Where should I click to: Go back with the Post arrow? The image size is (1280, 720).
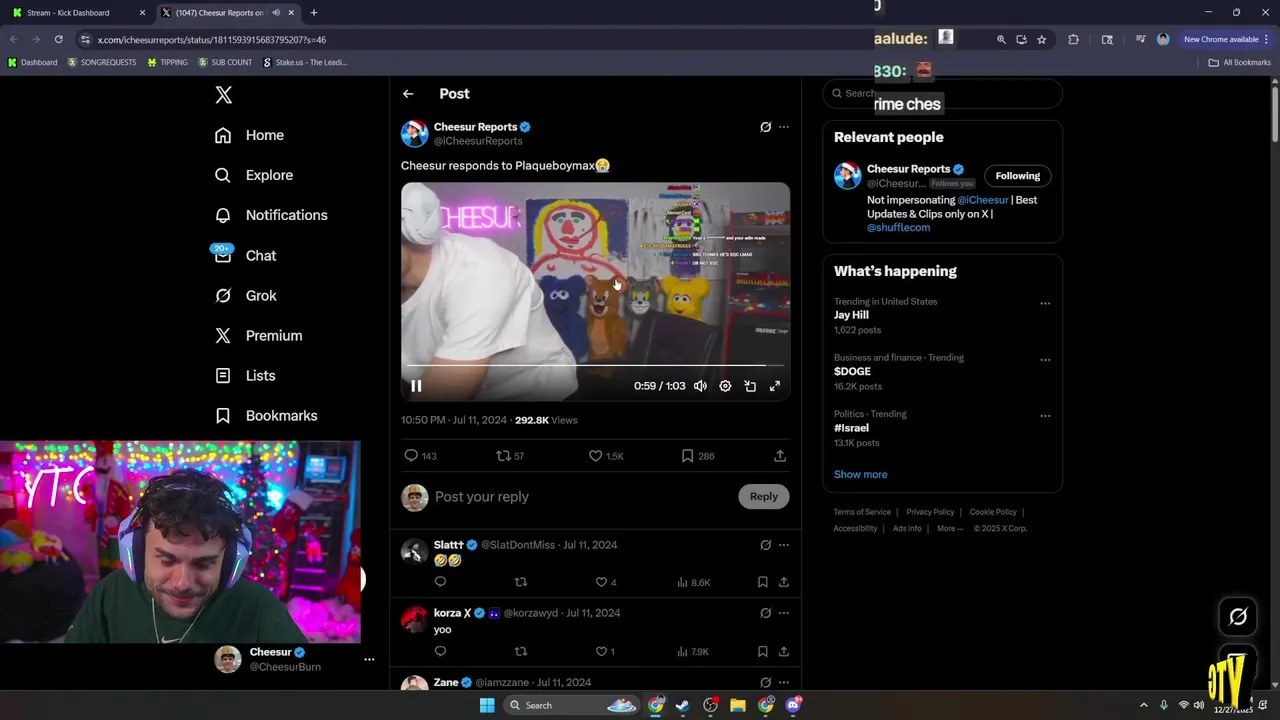click(x=408, y=94)
